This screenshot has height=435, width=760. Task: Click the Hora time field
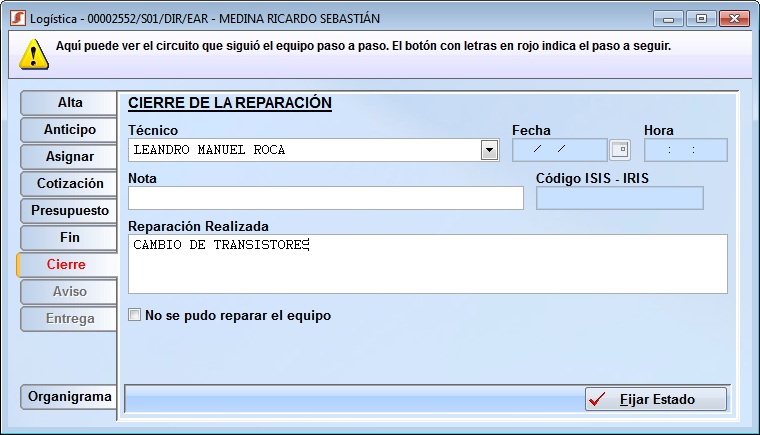click(x=685, y=150)
